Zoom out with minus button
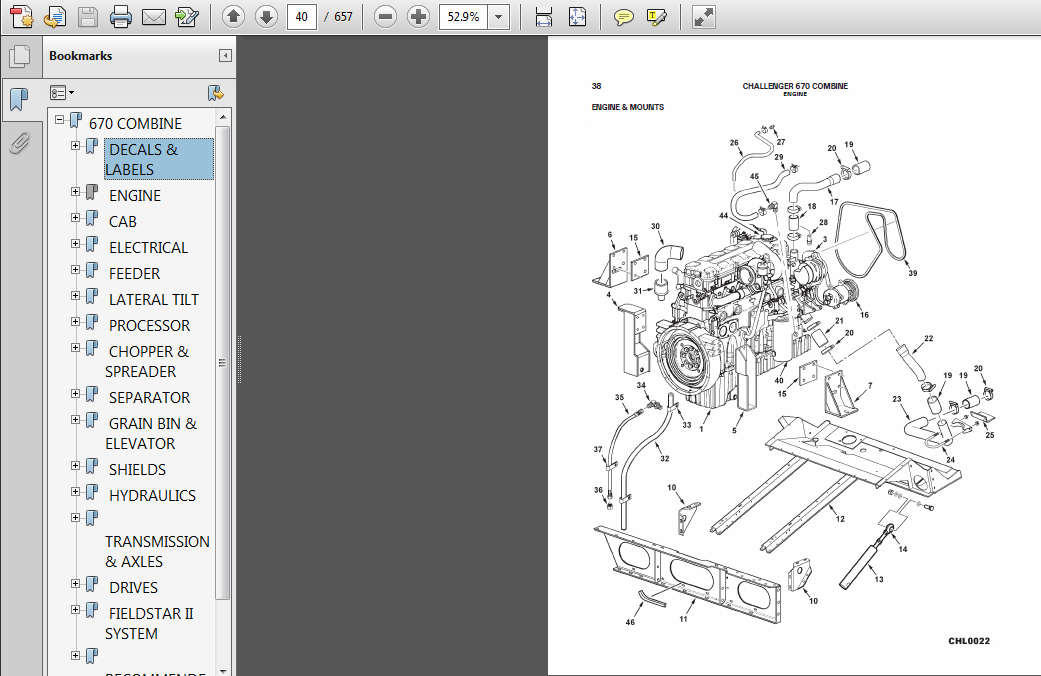Viewport: 1041px width, 676px height. (386, 16)
